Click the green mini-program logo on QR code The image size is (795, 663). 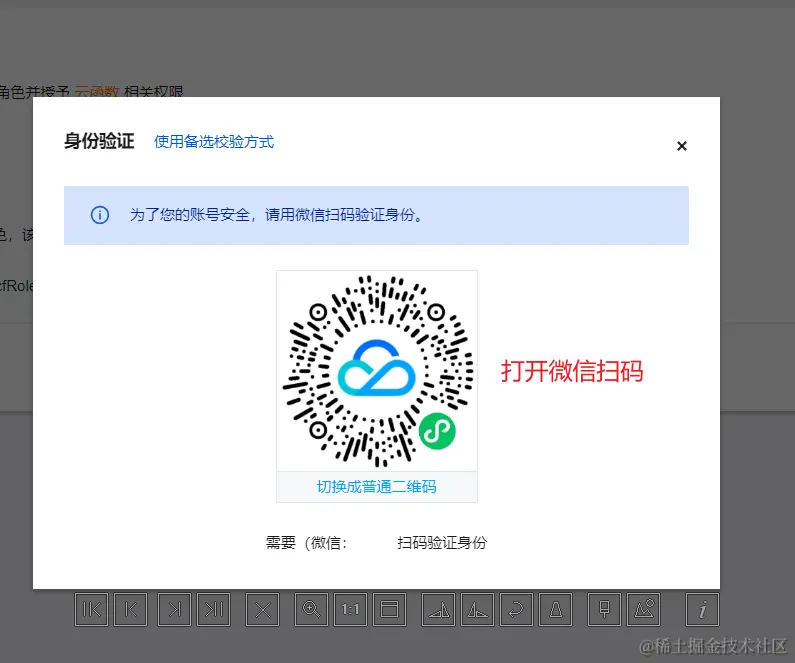(437, 431)
